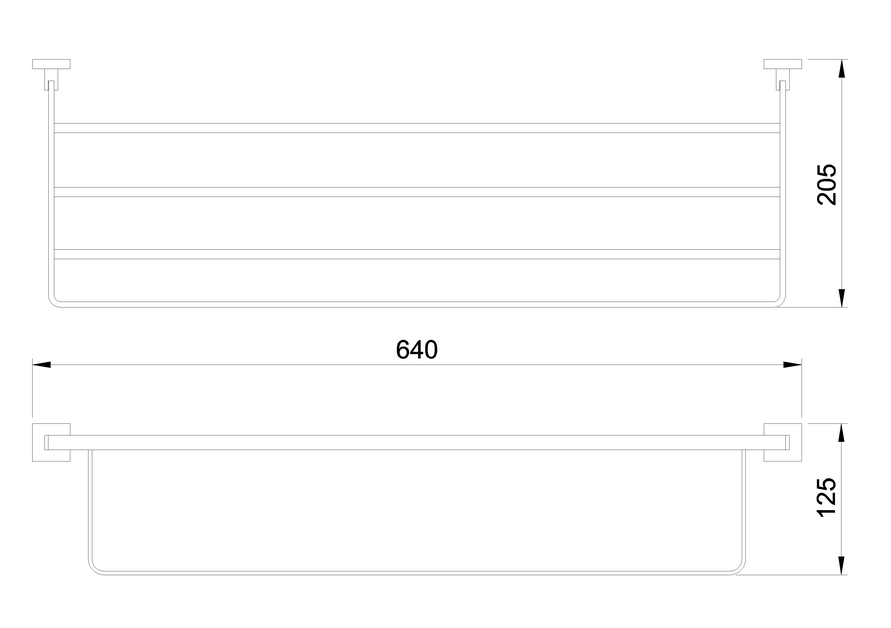891x628 pixels.
Task: Click the top-left square mounting bracket in front view
Action: (51, 64)
